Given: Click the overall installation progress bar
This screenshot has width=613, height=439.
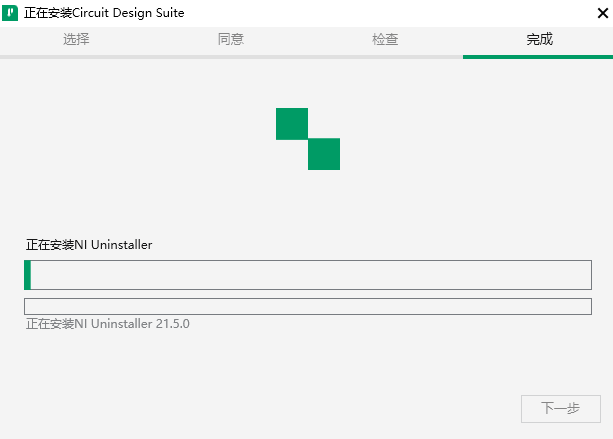Looking at the screenshot, I should (x=308, y=275).
